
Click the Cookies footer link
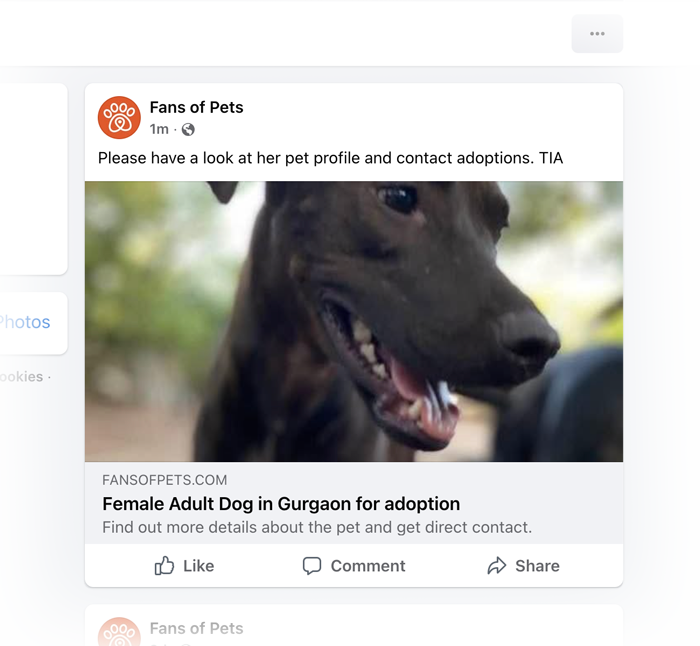click(x=21, y=377)
